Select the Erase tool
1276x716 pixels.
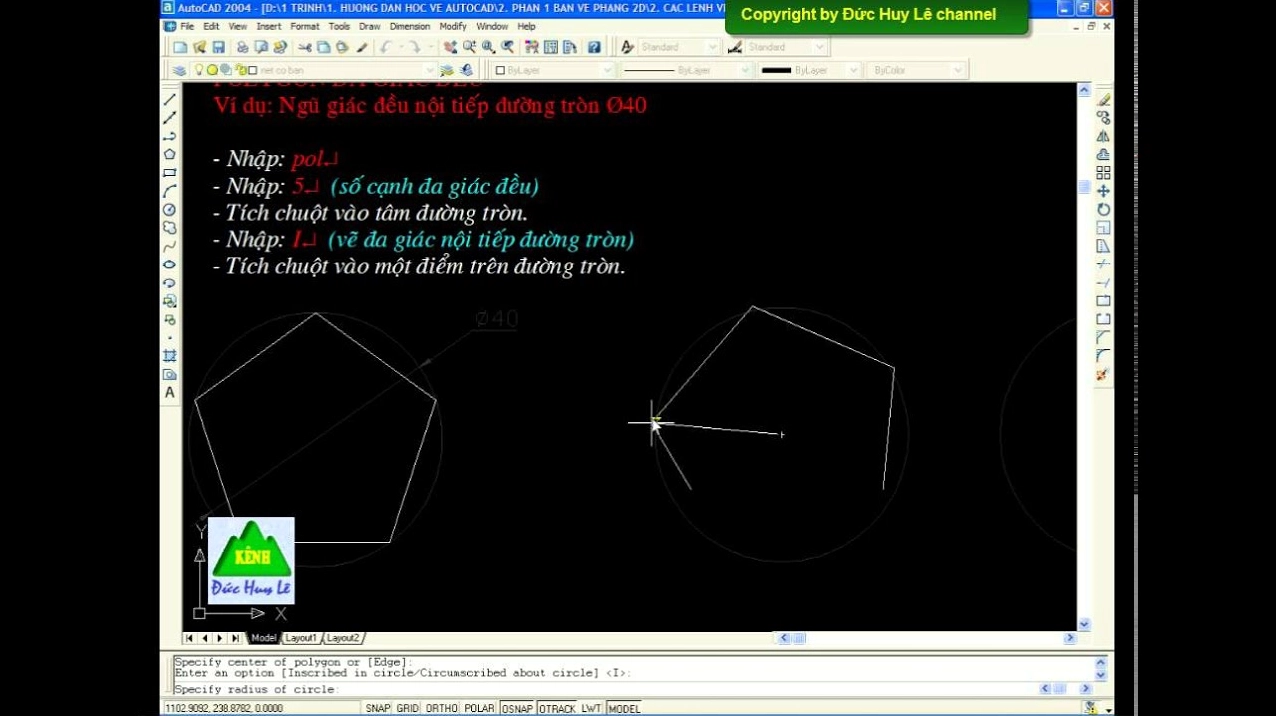coord(1103,99)
